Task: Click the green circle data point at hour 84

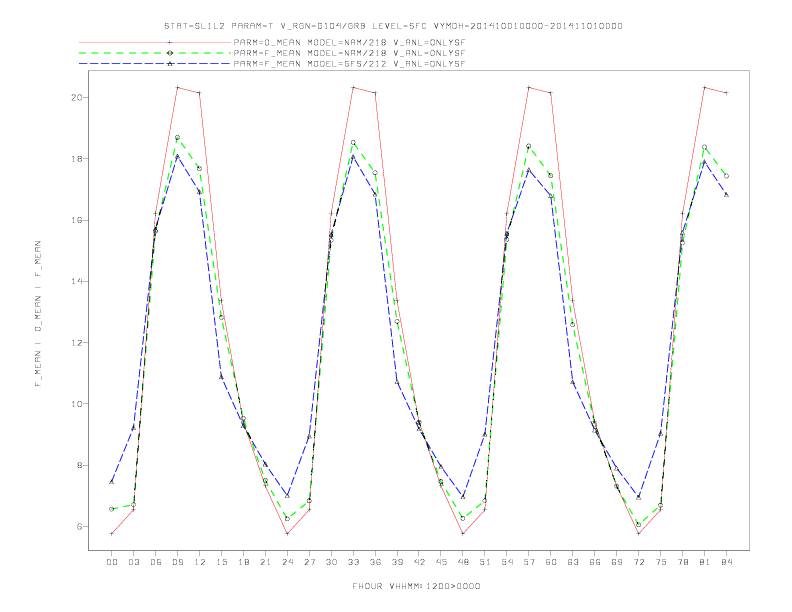Action: (726, 176)
